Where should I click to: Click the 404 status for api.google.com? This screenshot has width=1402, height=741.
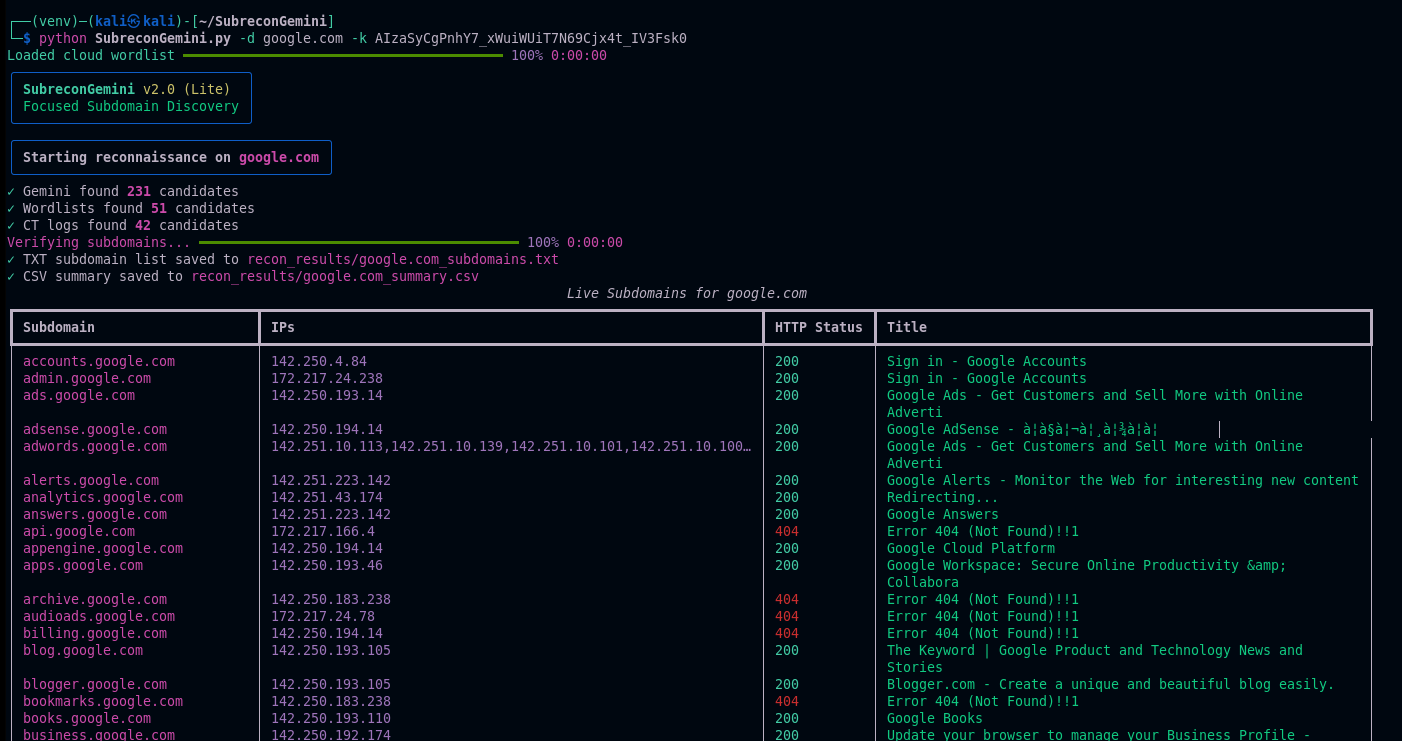click(x=787, y=531)
